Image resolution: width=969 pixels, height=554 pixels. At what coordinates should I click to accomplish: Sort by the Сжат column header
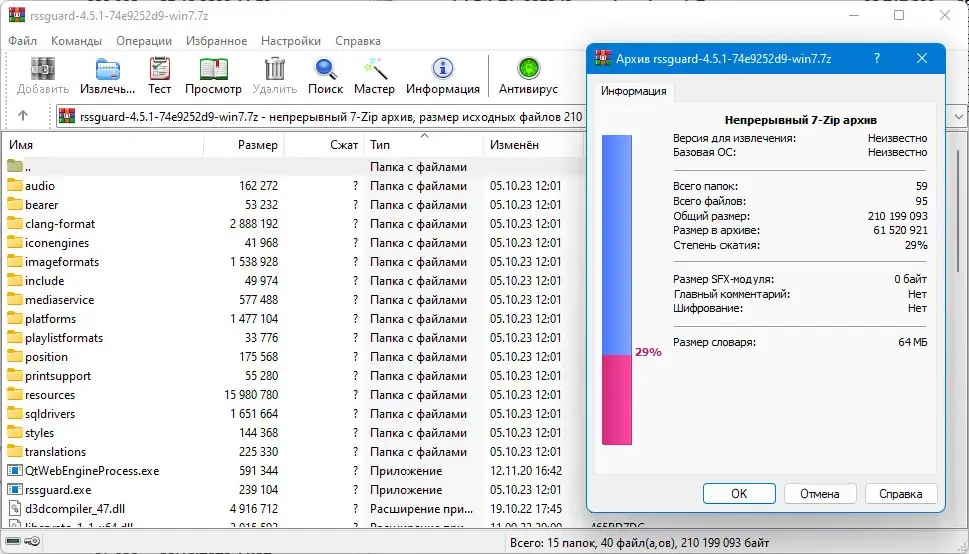(x=324, y=145)
